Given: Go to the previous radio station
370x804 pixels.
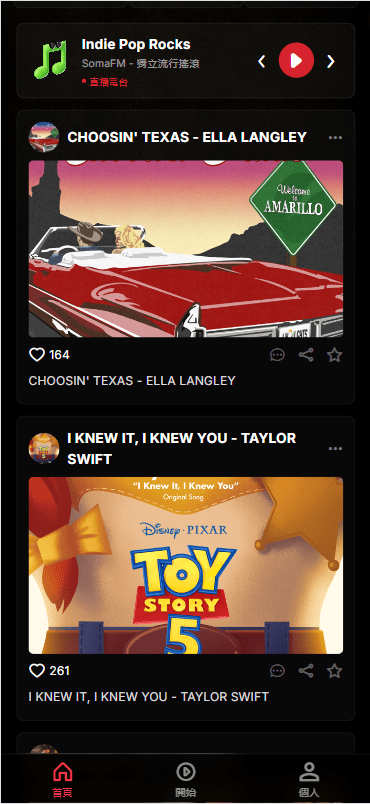Looking at the screenshot, I should click(x=261, y=62).
